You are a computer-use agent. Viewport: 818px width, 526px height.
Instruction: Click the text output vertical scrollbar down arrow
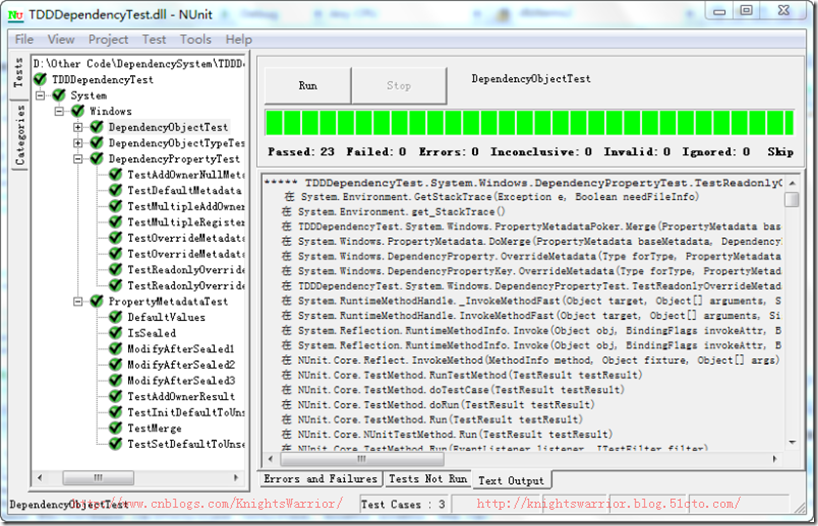792,441
